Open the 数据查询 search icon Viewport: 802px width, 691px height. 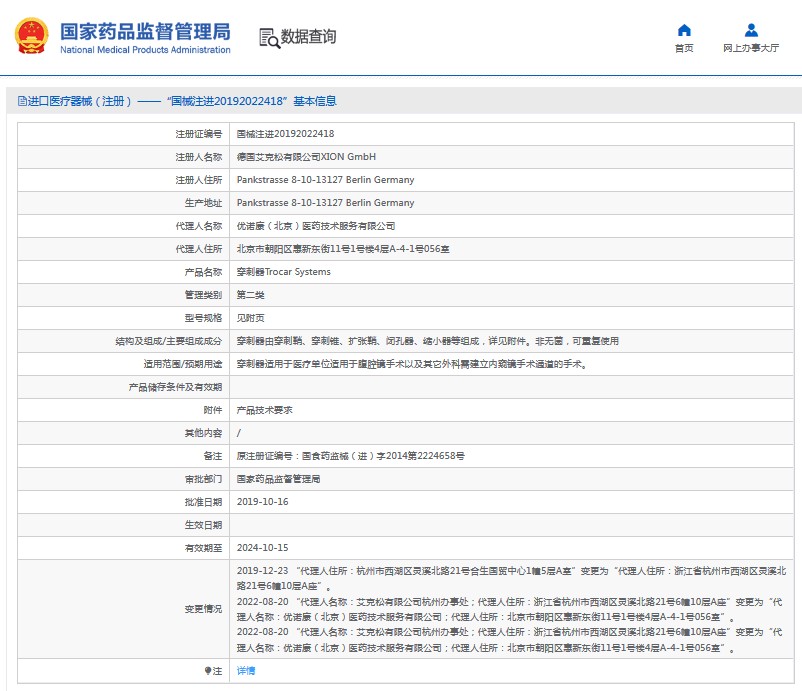tap(270, 38)
